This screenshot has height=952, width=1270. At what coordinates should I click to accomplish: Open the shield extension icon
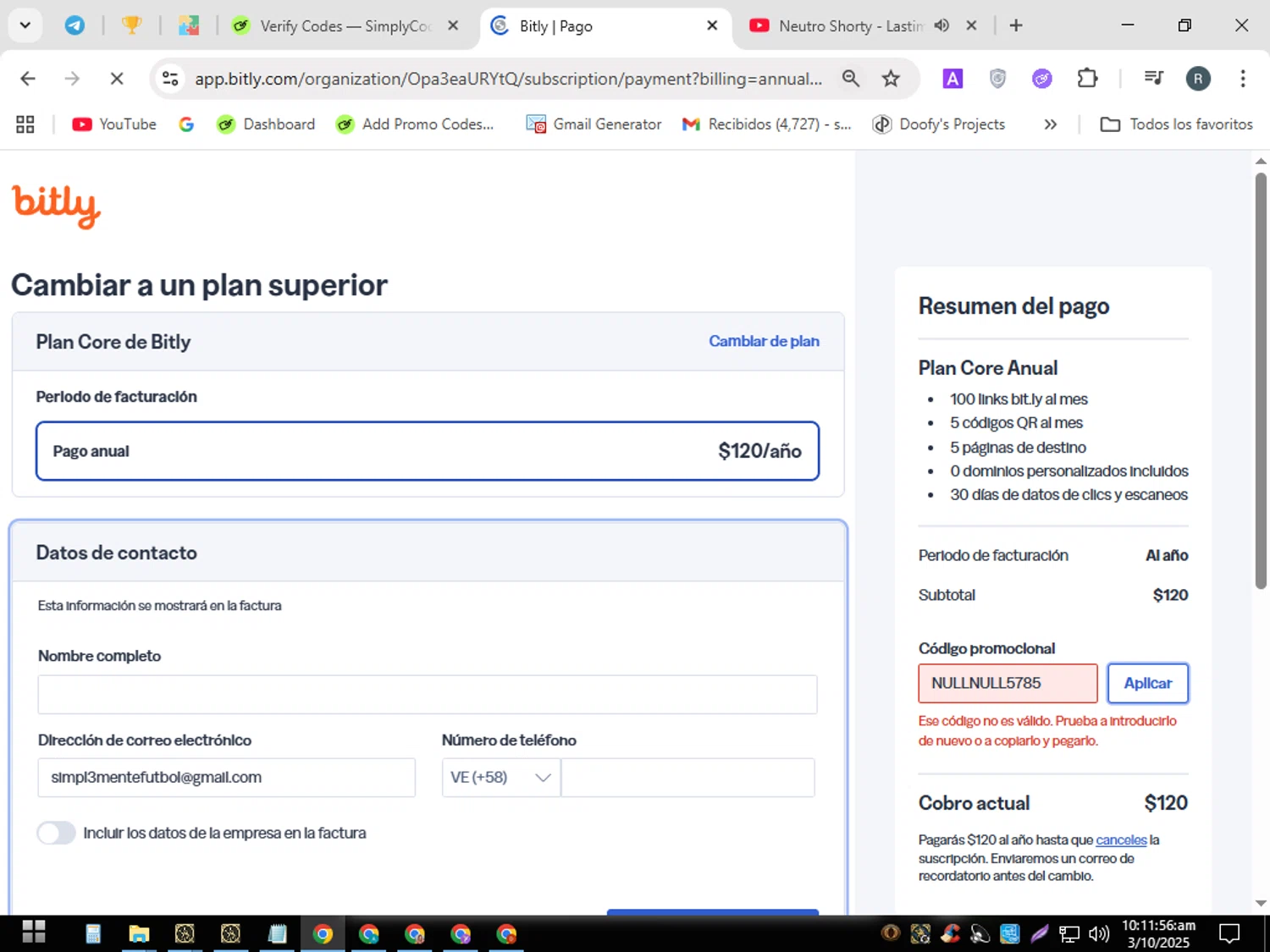click(x=997, y=79)
